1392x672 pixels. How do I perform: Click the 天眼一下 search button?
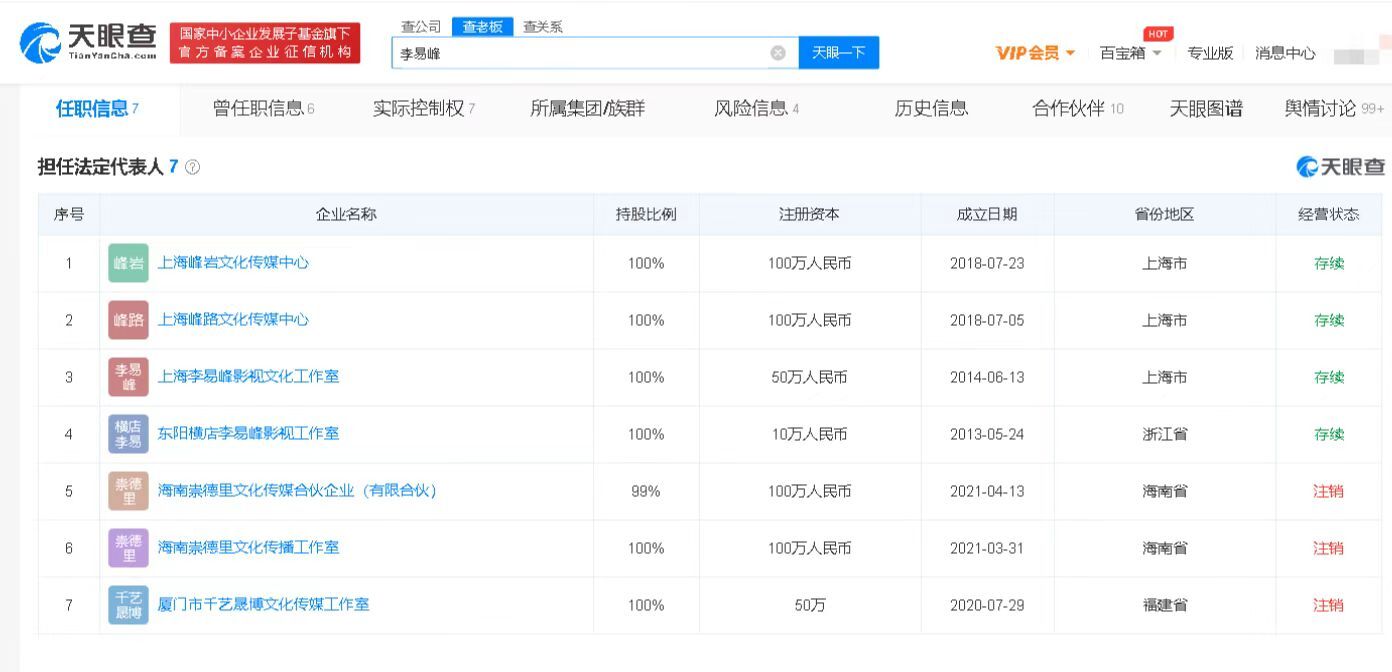point(838,53)
